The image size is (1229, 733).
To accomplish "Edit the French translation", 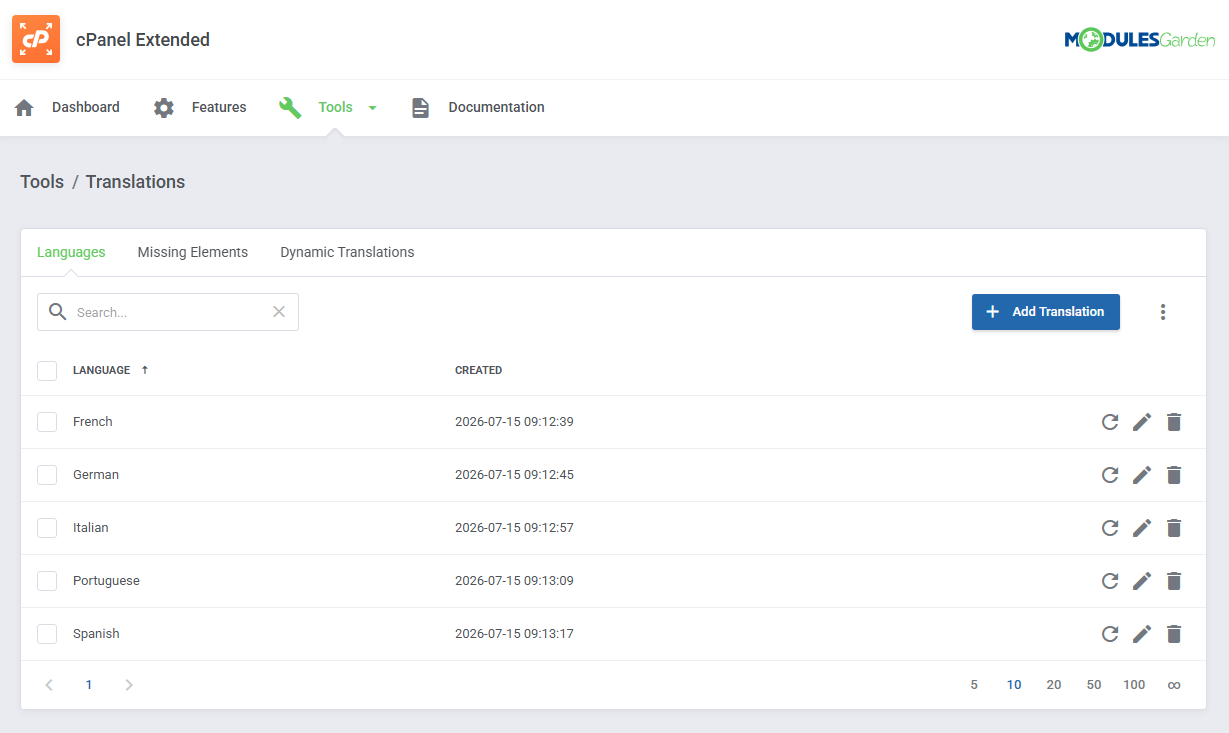I will pyautogui.click(x=1142, y=422).
